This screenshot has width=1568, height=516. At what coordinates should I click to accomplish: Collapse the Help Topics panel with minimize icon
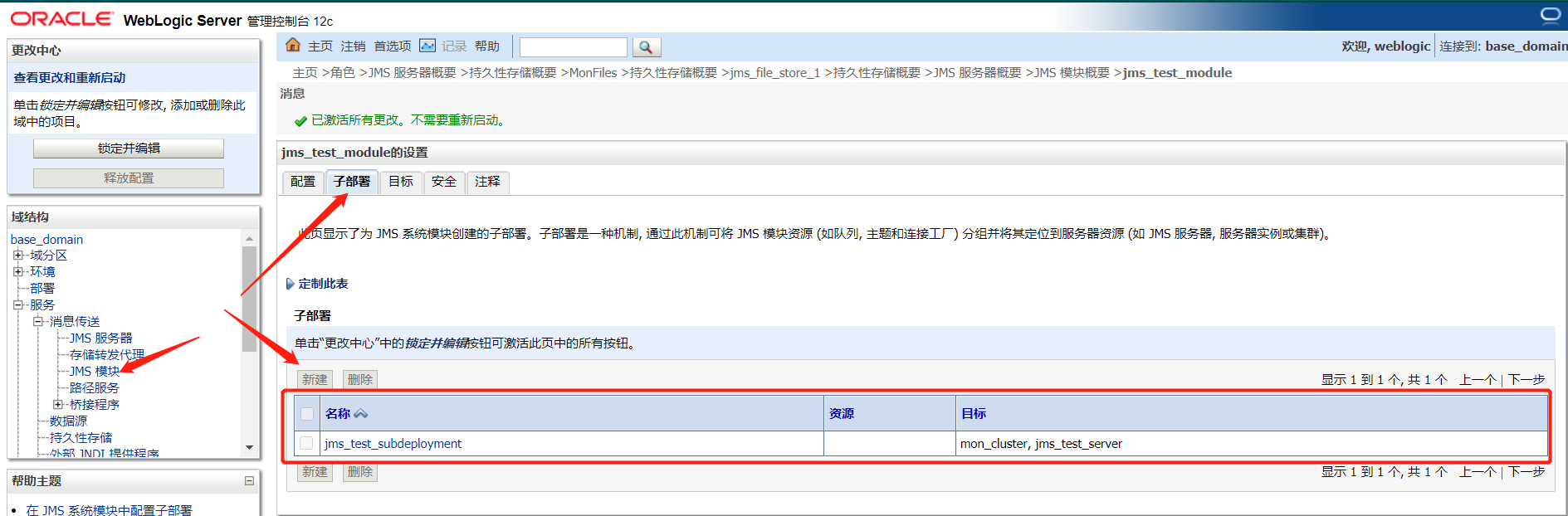249,480
